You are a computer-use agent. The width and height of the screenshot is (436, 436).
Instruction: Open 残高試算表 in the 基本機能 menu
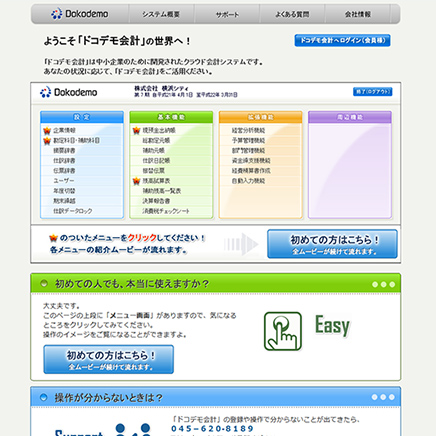[156, 181]
